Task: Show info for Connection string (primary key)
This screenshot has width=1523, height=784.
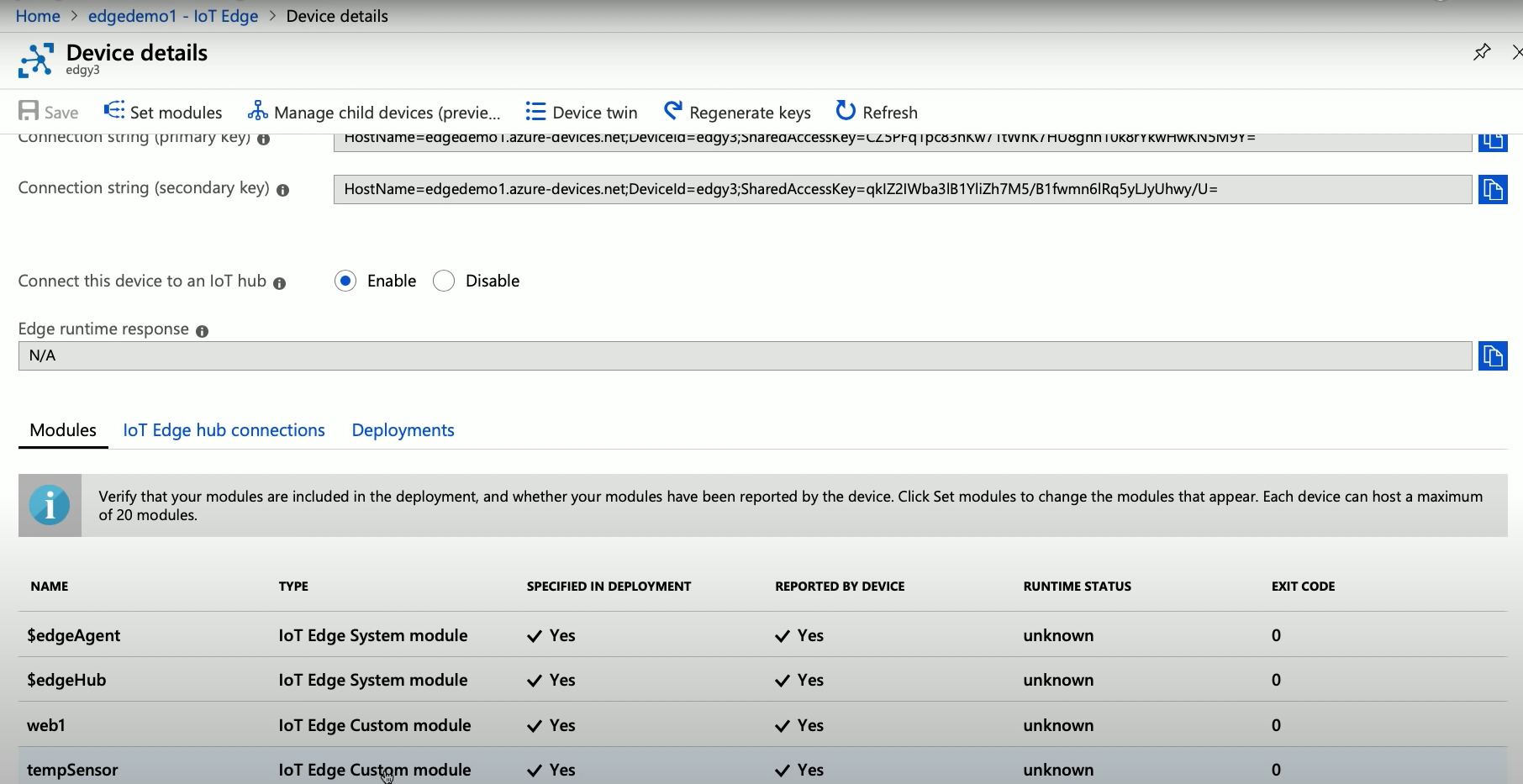Action: 263,139
